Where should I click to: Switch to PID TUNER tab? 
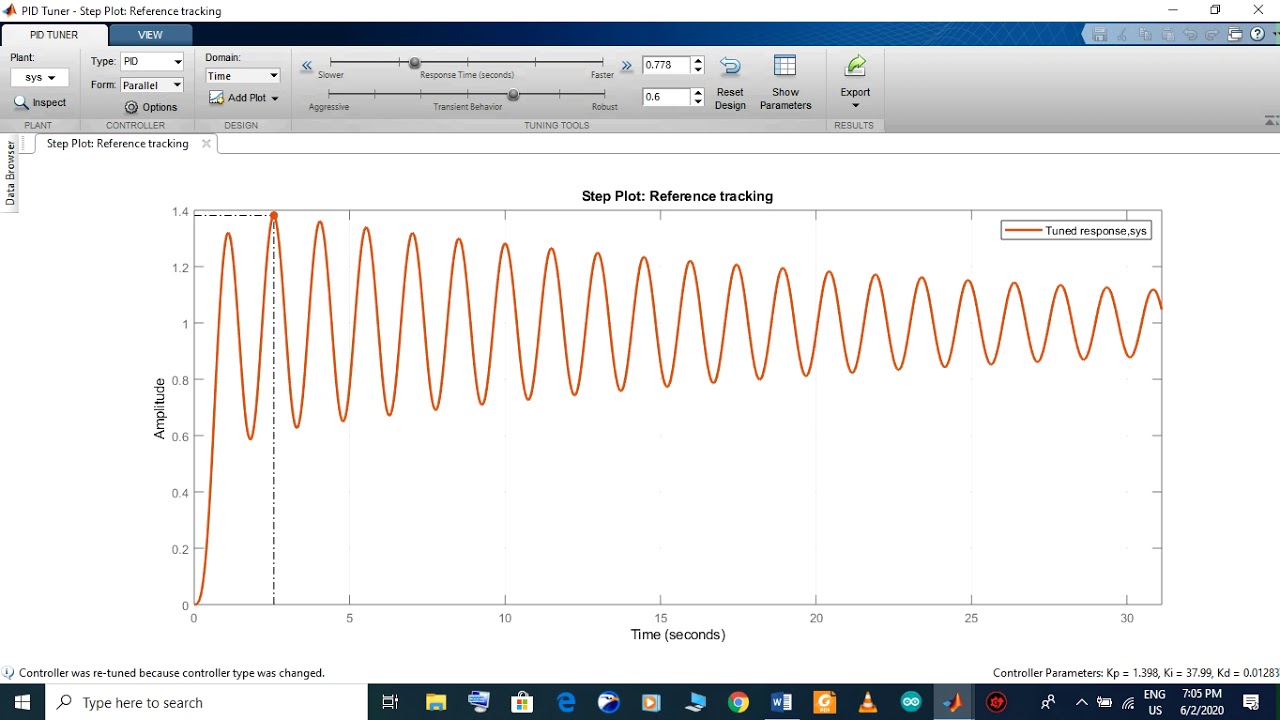(x=54, y=34)
